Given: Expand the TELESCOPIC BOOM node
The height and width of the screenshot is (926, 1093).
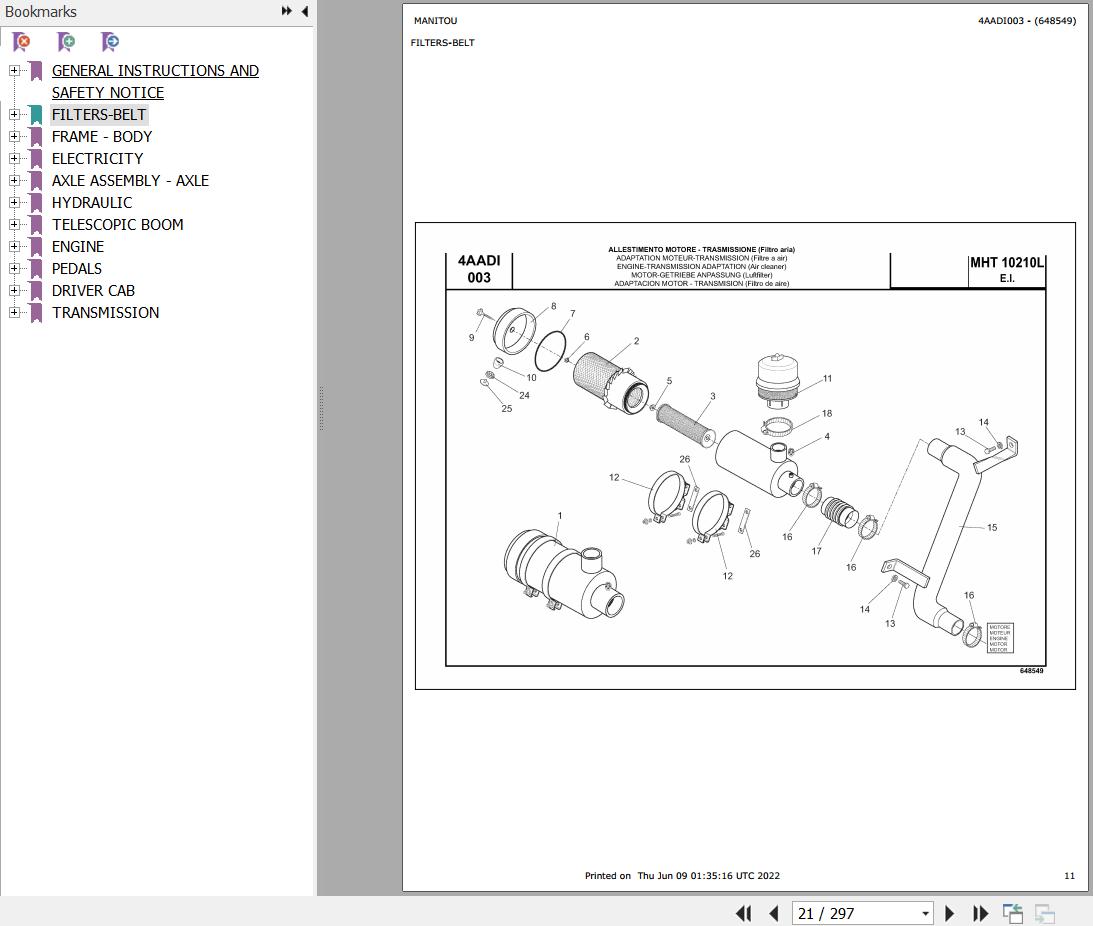Looking at the screenshot, I should [14, 225].
